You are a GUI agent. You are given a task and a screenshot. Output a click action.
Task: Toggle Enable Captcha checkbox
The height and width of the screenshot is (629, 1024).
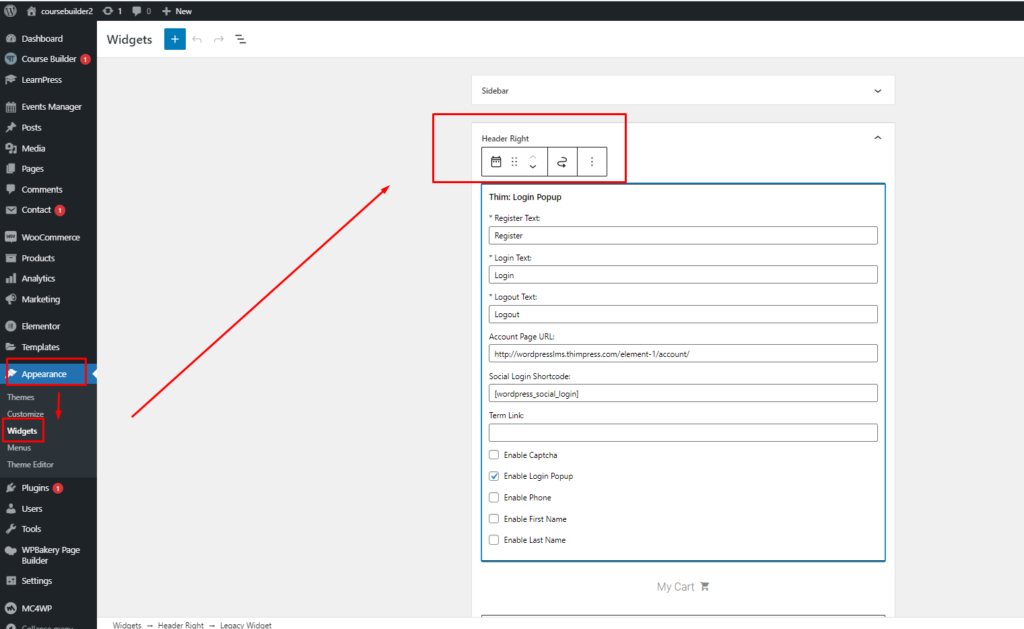pos(494,455)
